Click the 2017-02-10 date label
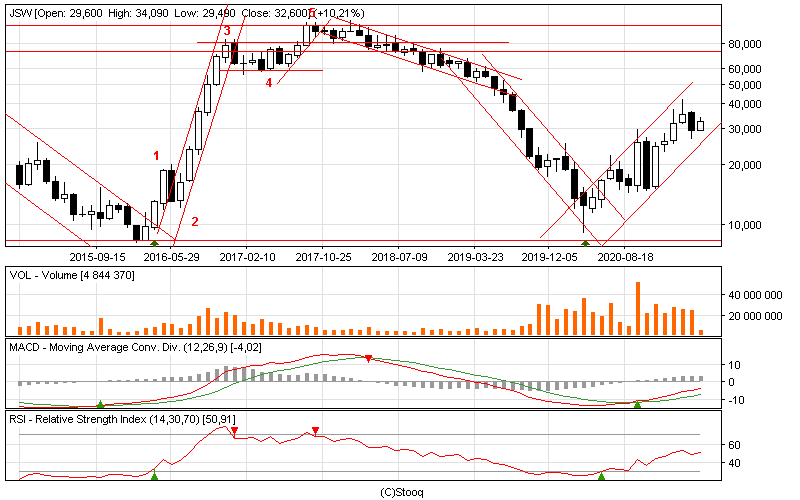The height and width of the screenshot is (500, 800). (x=247, y=257)
